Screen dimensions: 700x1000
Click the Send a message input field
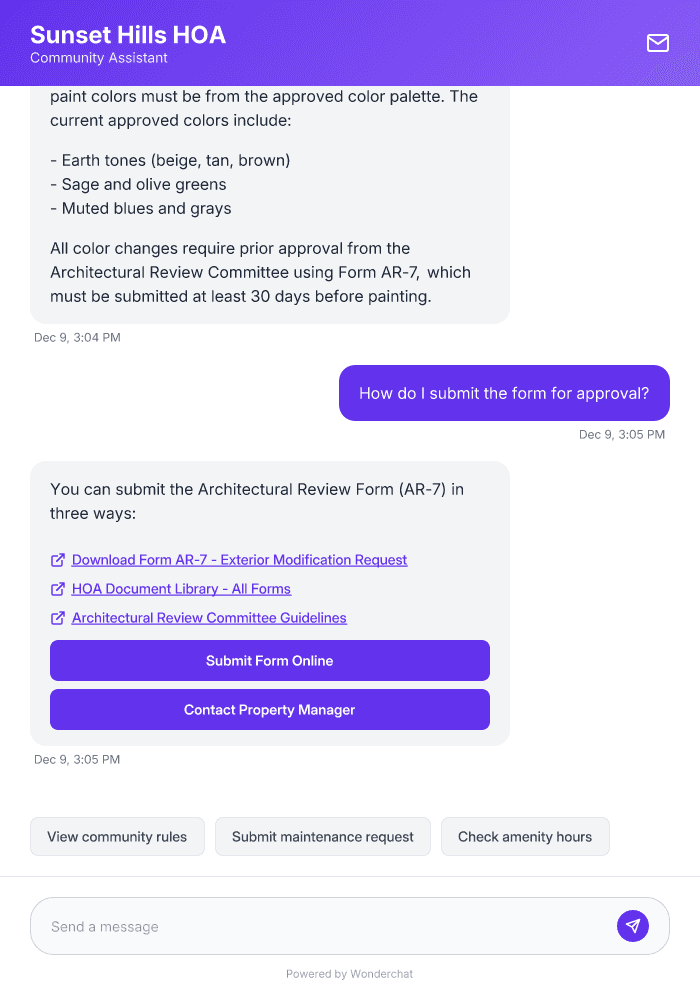[x=300, y=925]
